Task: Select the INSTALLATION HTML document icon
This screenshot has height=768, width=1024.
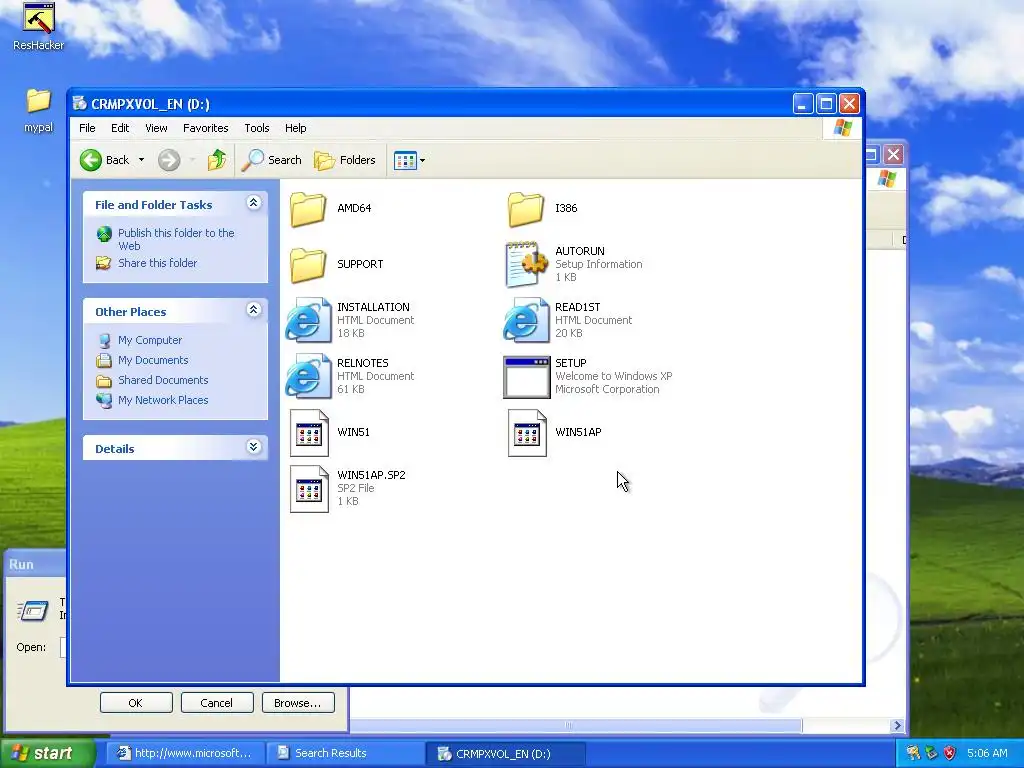Action: click(308, 320)
